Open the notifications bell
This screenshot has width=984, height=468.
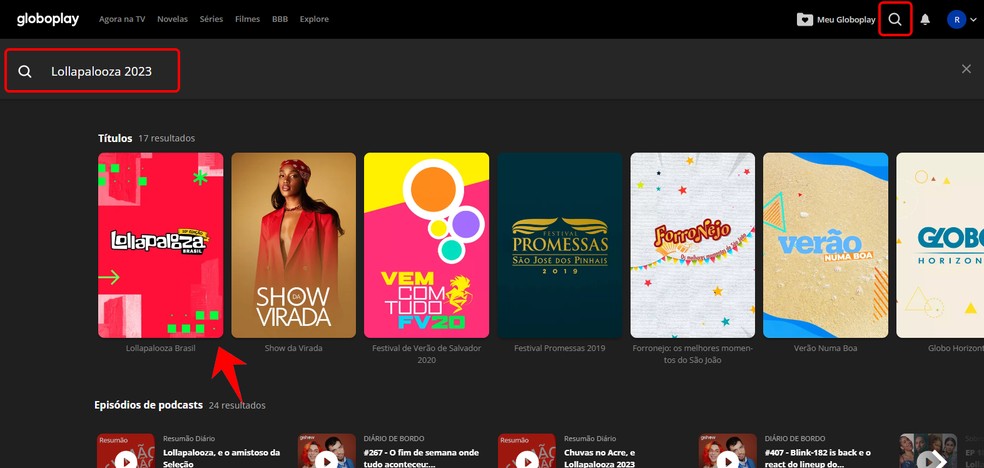[925, 19]
